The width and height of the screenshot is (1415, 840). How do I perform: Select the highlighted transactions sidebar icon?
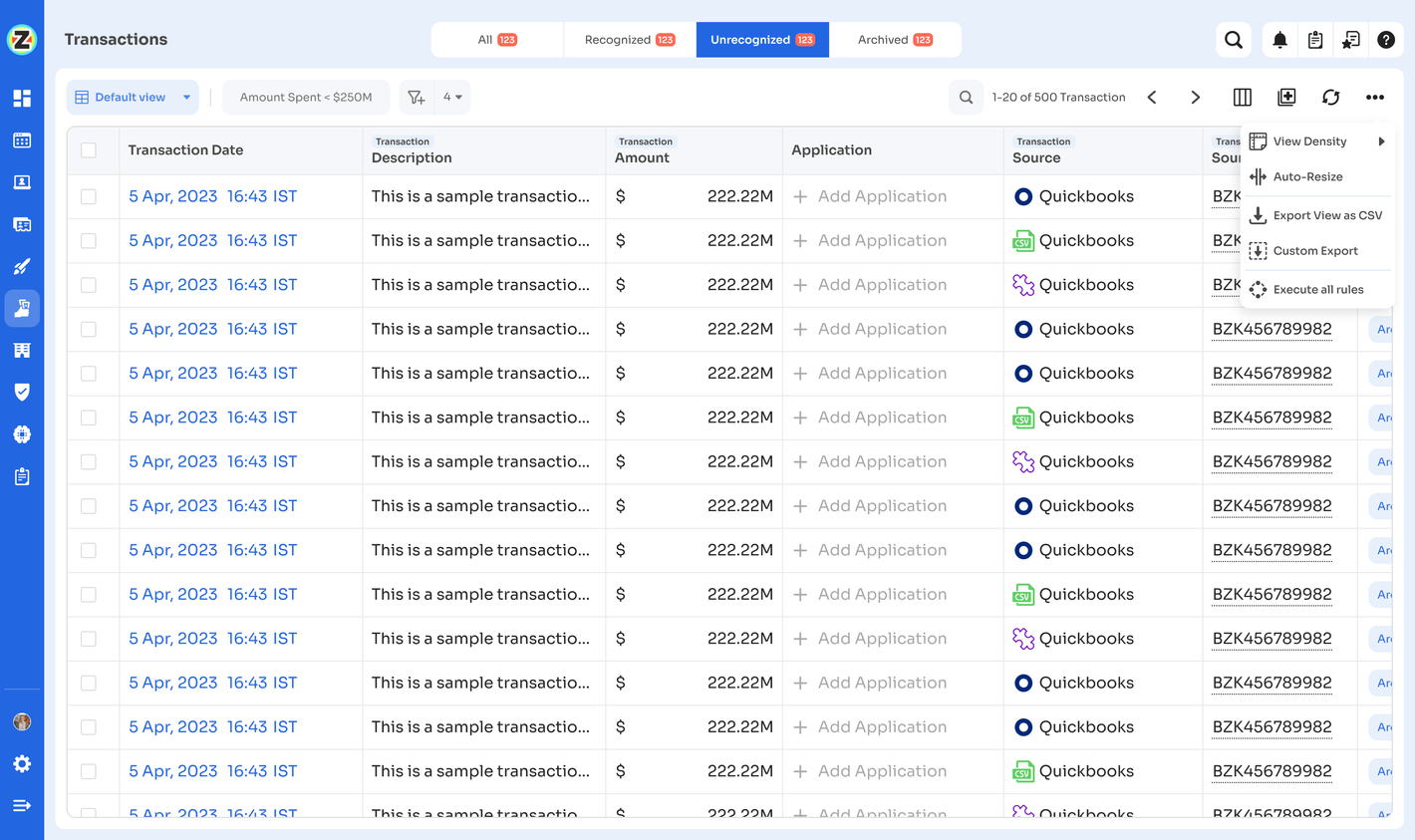click(x=22, y=308)
